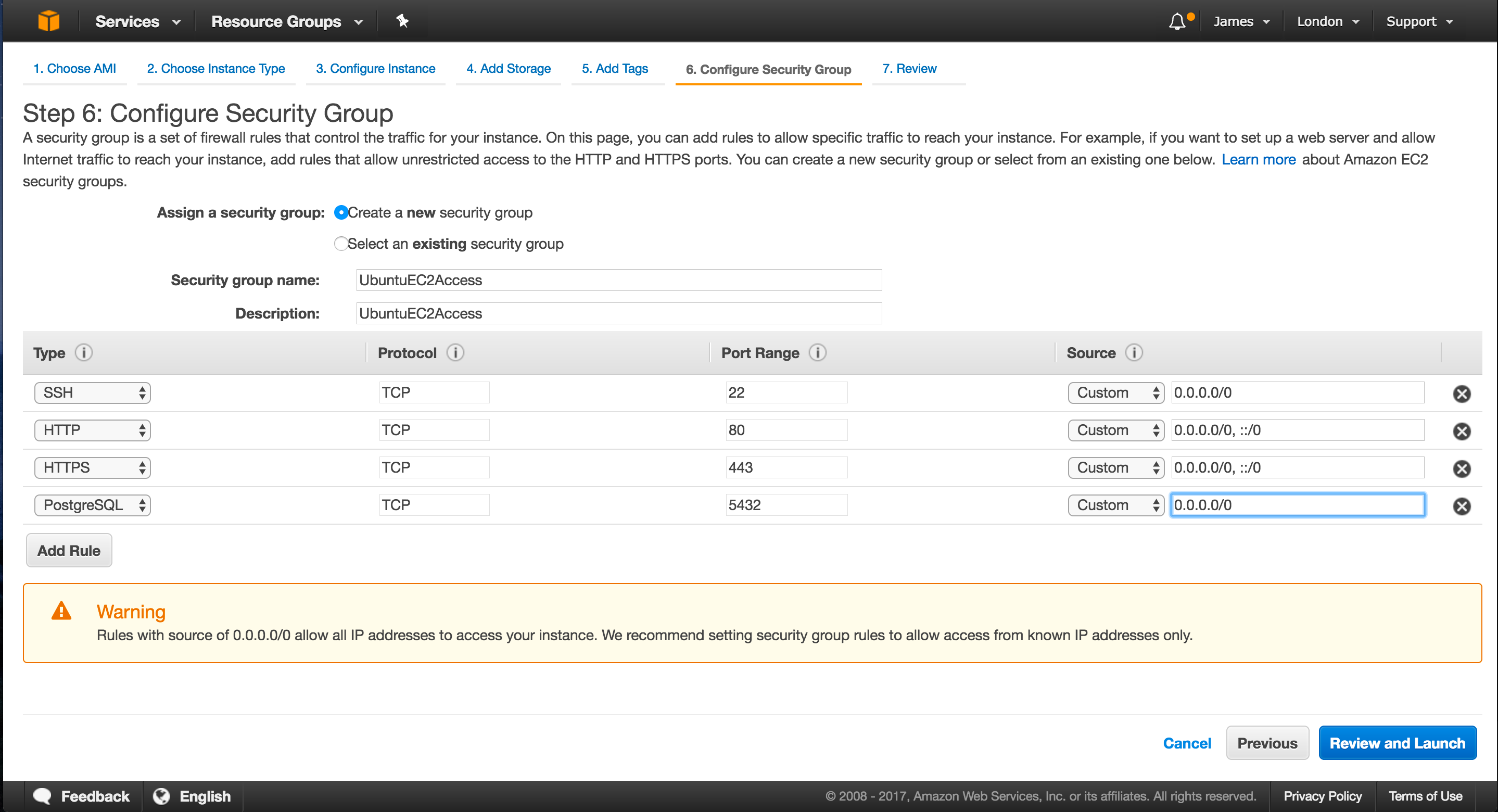Click the Security group name field
Screen dimensions: 1498x812
[618, 280]
